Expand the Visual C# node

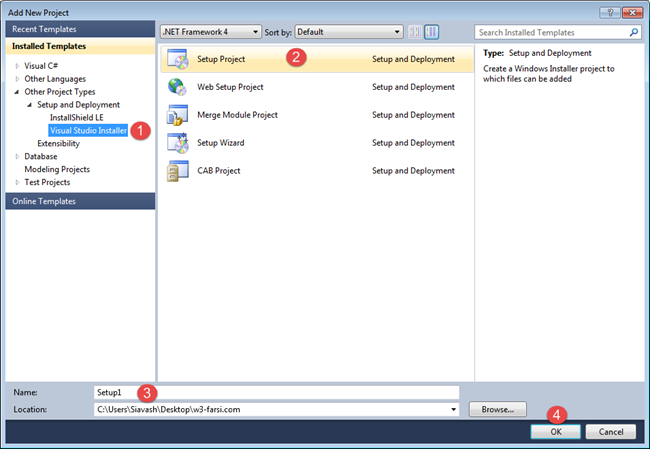pyautogui.click(x=17, y=66)
